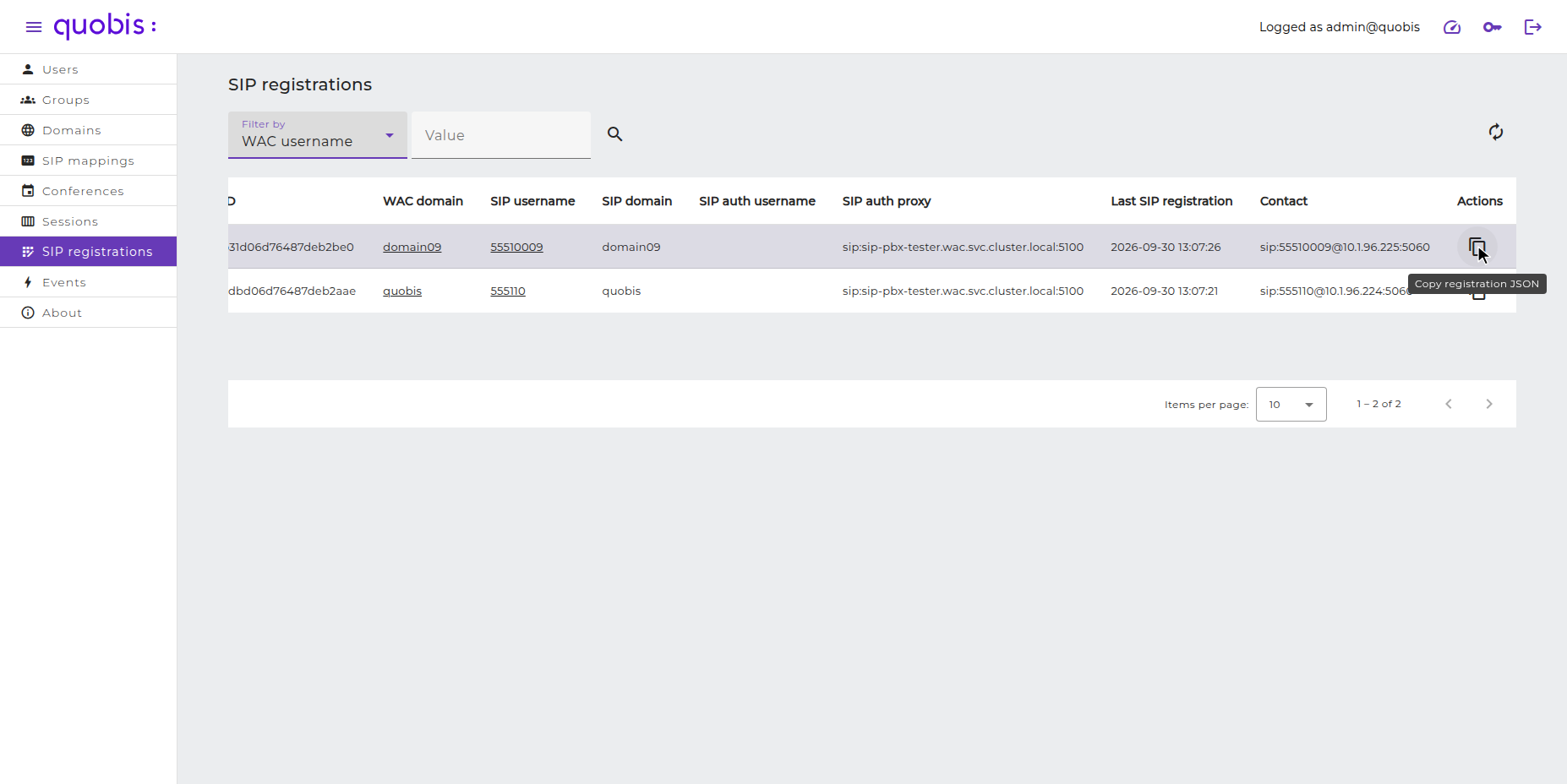Click 'Logged as admin@quobis' text
The image size is (1567, 784).
click(1340, 27)
